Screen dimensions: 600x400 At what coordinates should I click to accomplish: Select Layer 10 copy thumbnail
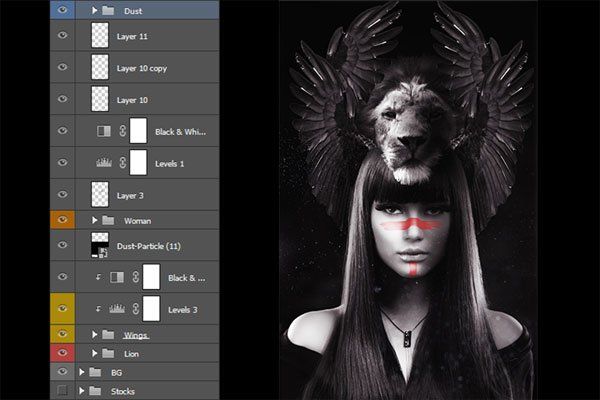click(100, 67)
